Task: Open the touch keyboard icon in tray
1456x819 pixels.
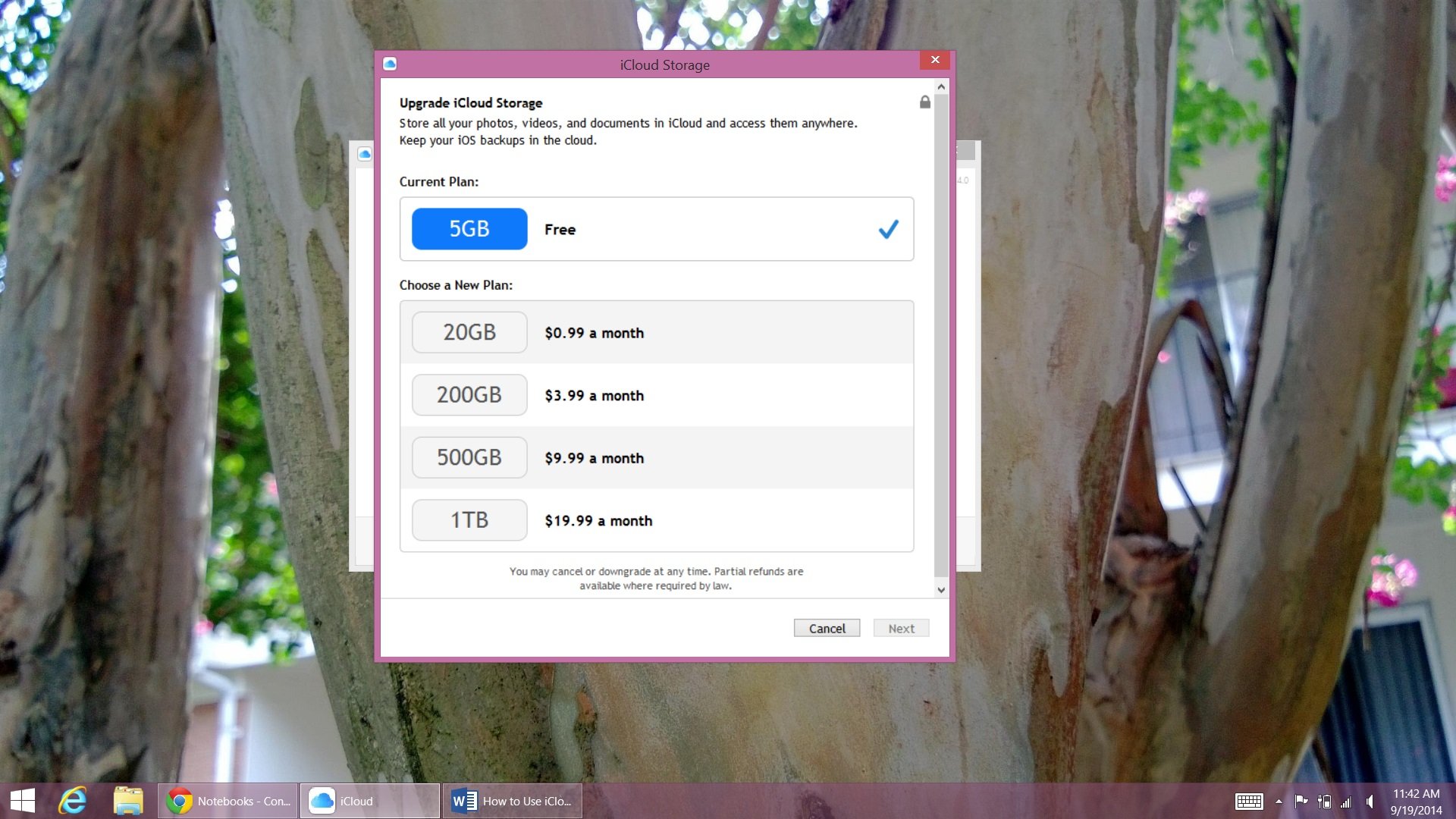Action: click(1249, 801)
